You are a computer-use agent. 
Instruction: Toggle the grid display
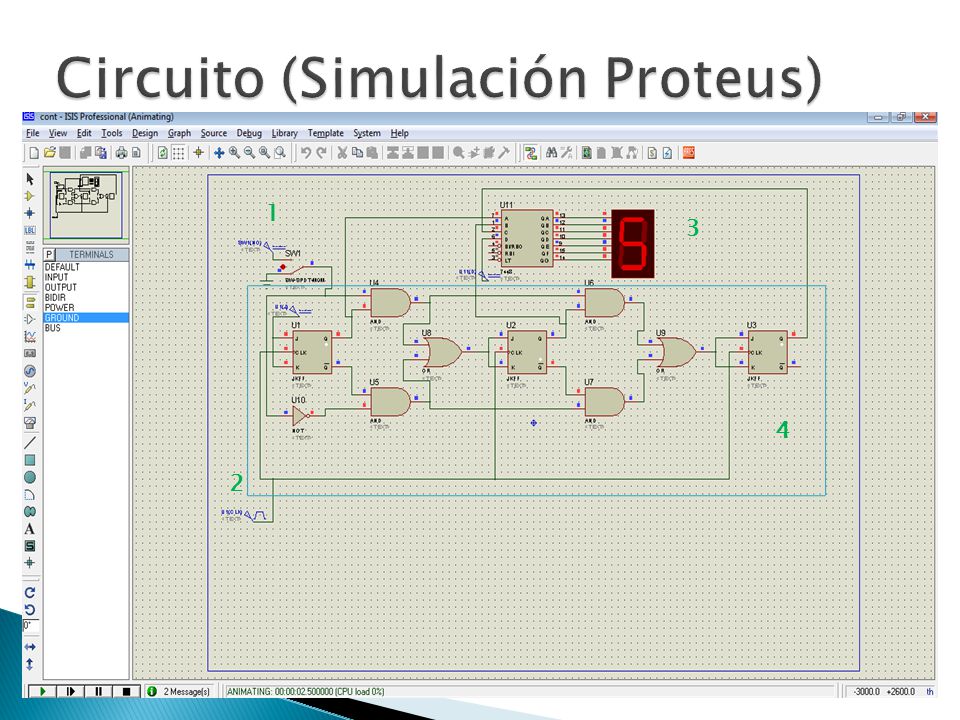[x=178, y=152]
